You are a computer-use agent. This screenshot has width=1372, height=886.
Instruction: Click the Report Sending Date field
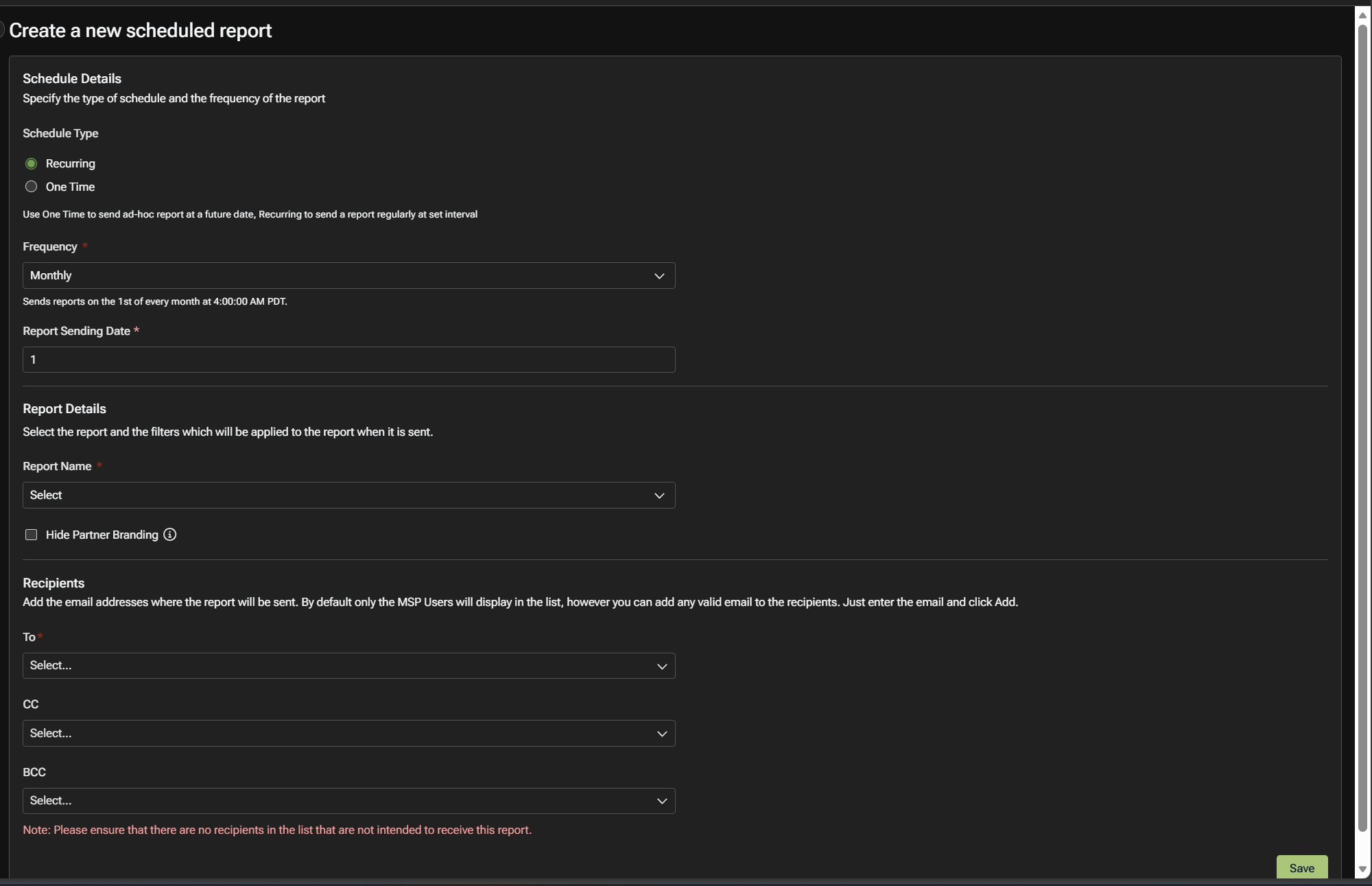(348, 360)
